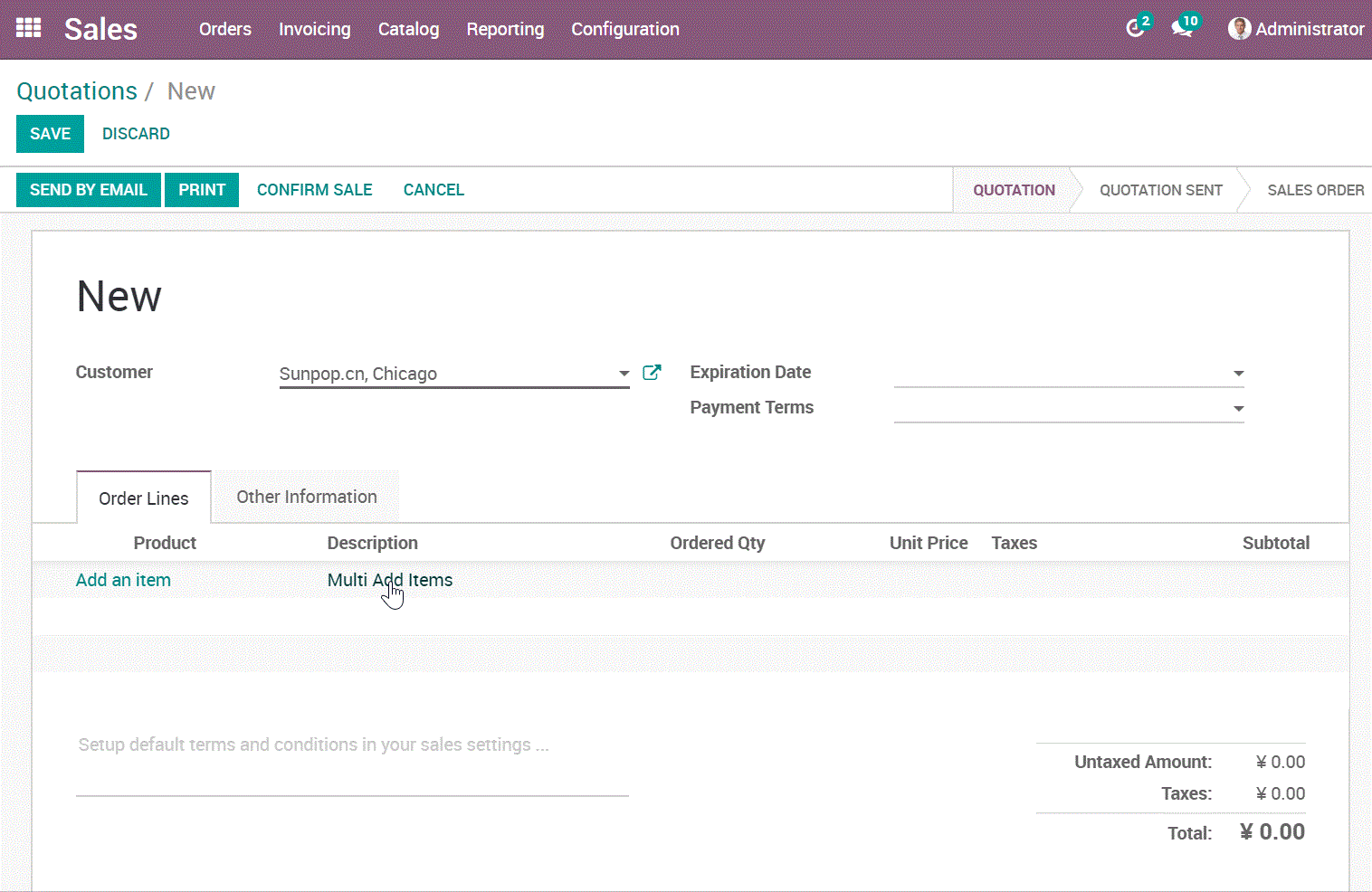The image size is (1372, 892).
Task: Open the Reporting menu
Action: pyautogui.click(x=506, y=29)
